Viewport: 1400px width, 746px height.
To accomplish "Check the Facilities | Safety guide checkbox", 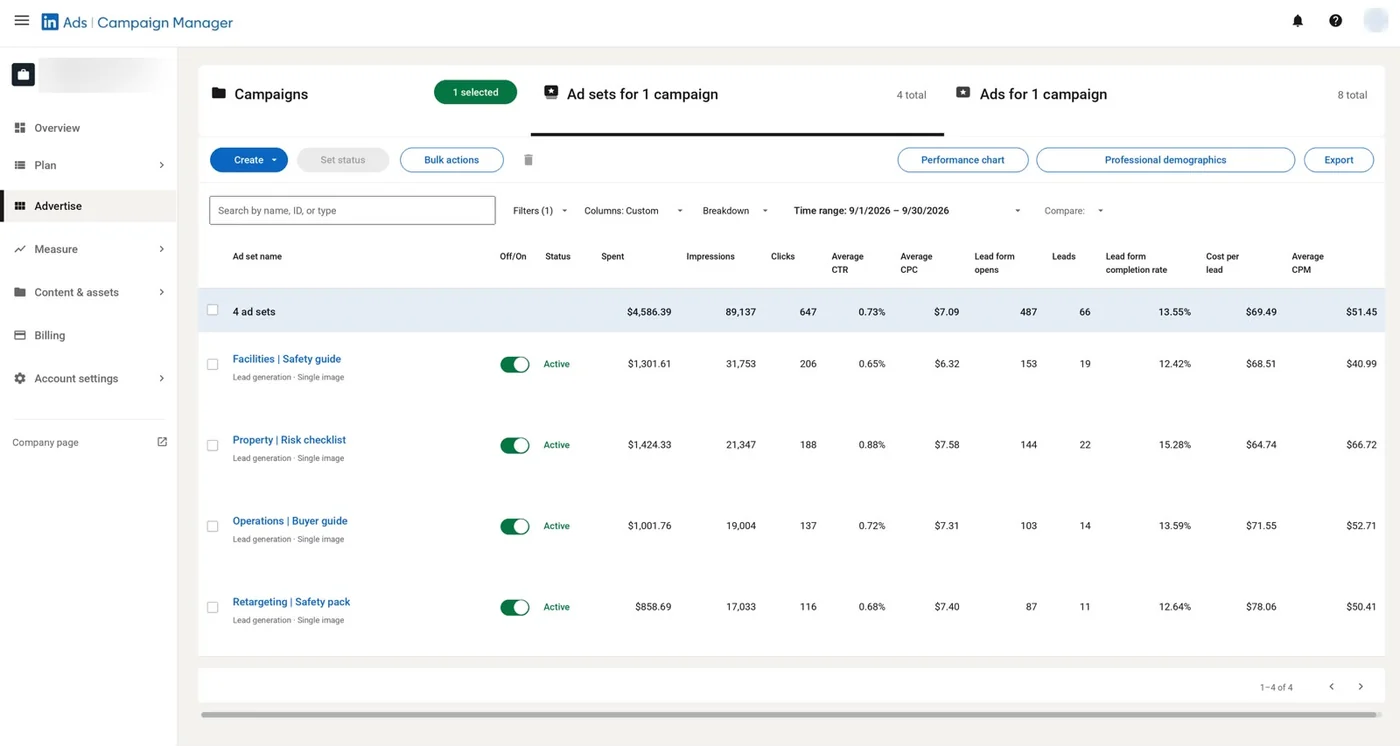I will pyautogui.click(x=212, y=364).
